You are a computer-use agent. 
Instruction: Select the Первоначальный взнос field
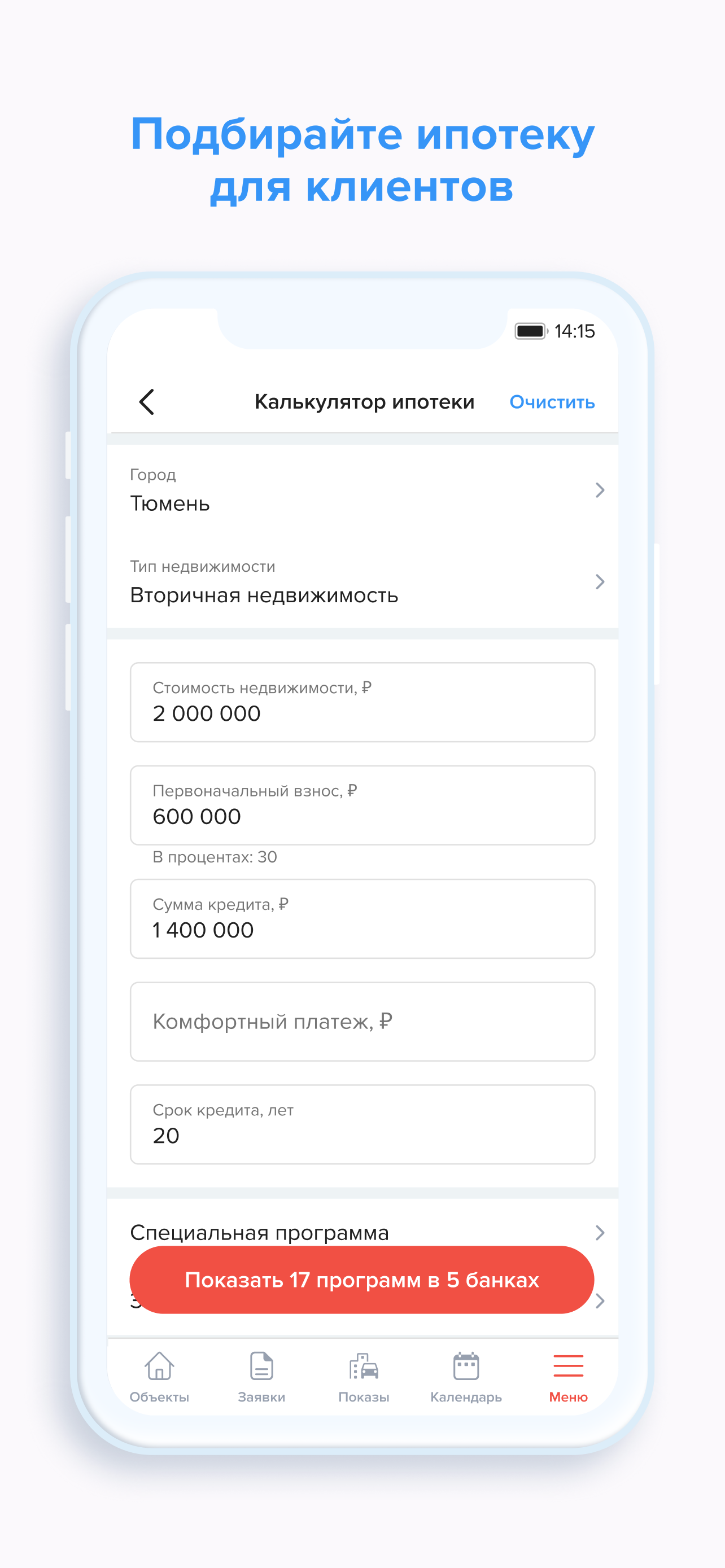pos(363,805)
